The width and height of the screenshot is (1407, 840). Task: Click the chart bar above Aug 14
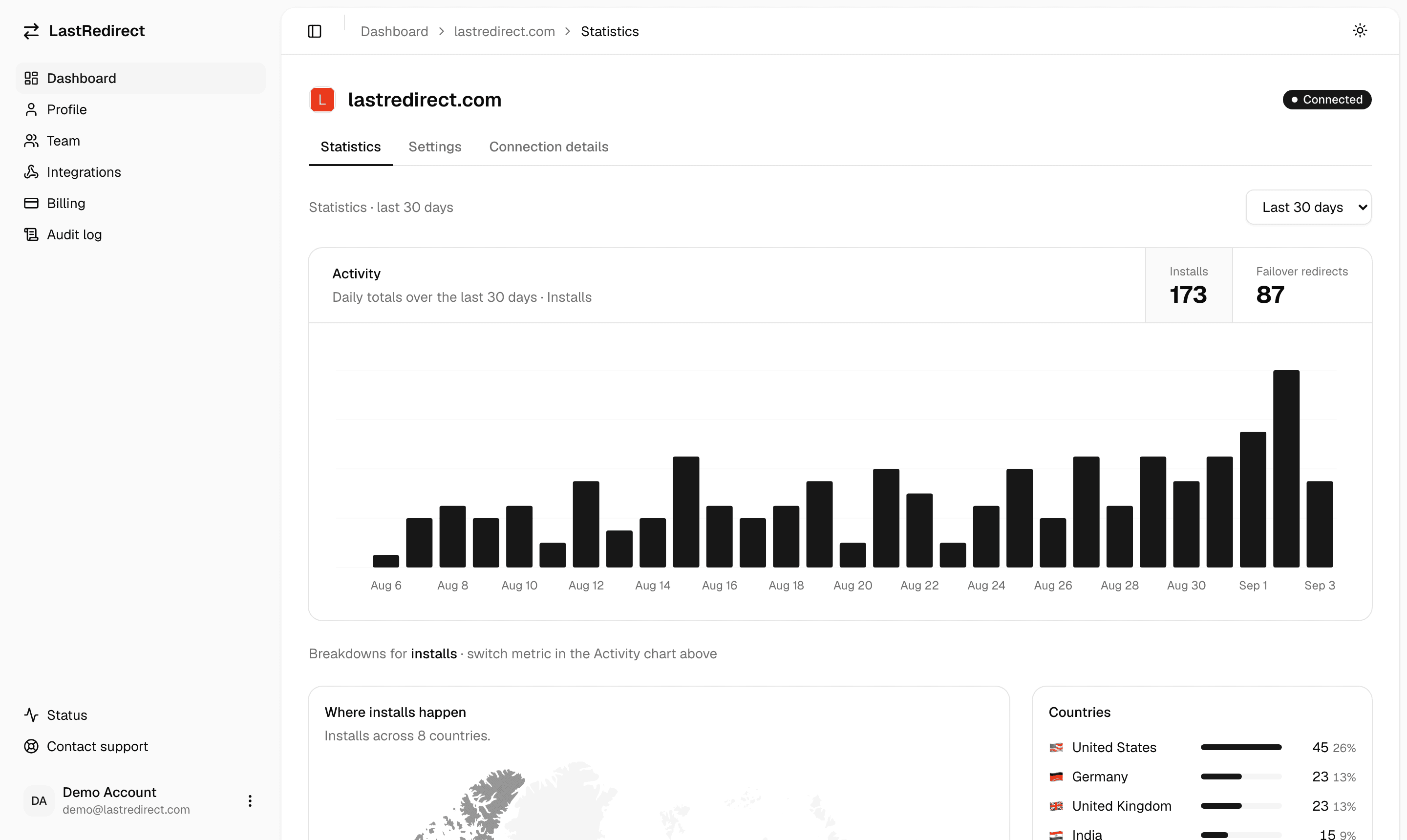click(652, 542)
